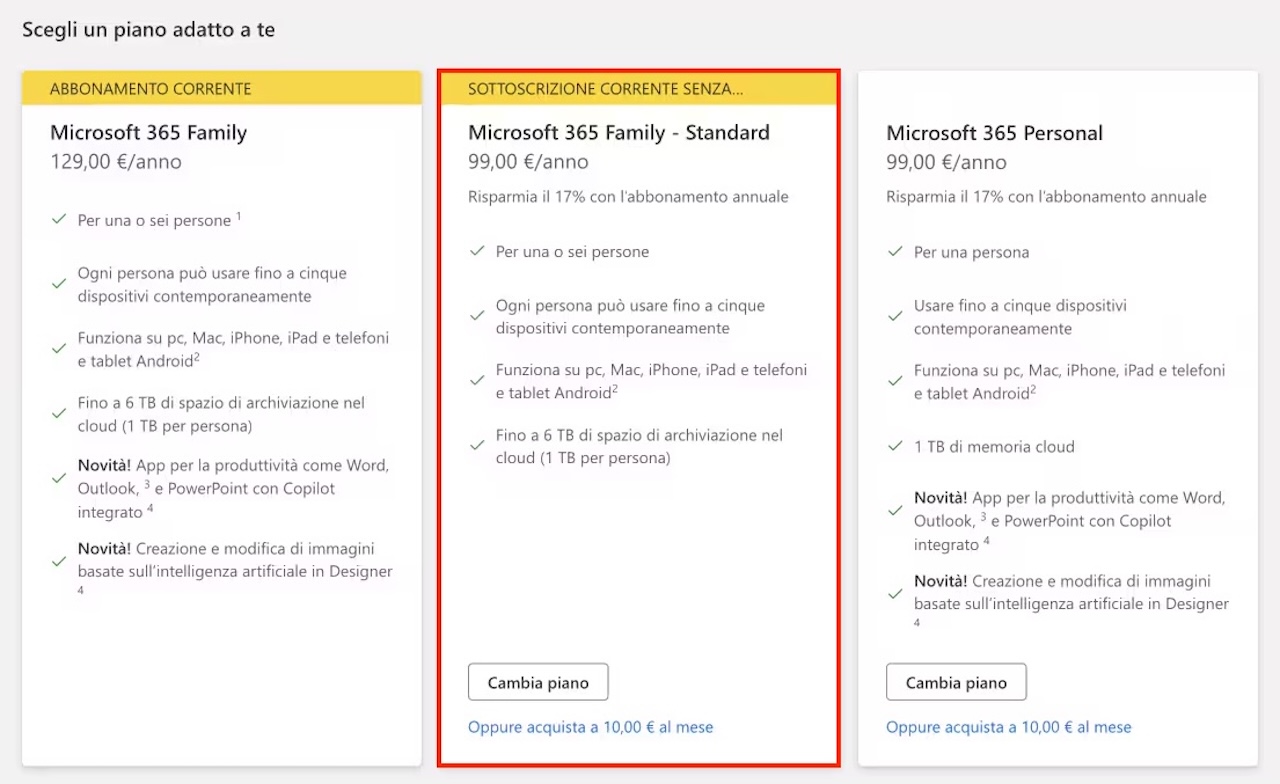Click checkmark beside 'Per una persona'

(x=895, y=251)
